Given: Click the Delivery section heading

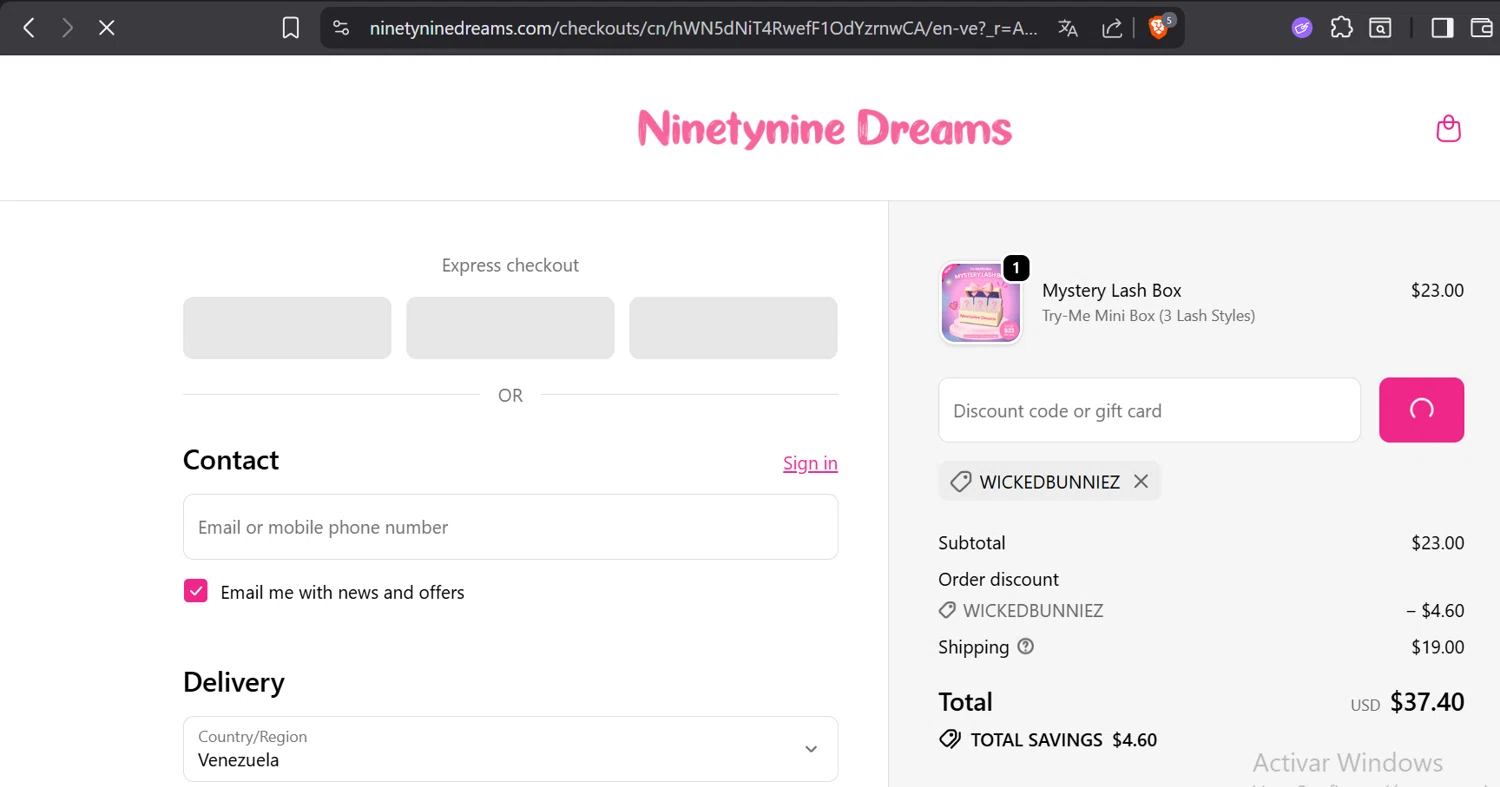Looking at the screenshot, I should (234, 682).
